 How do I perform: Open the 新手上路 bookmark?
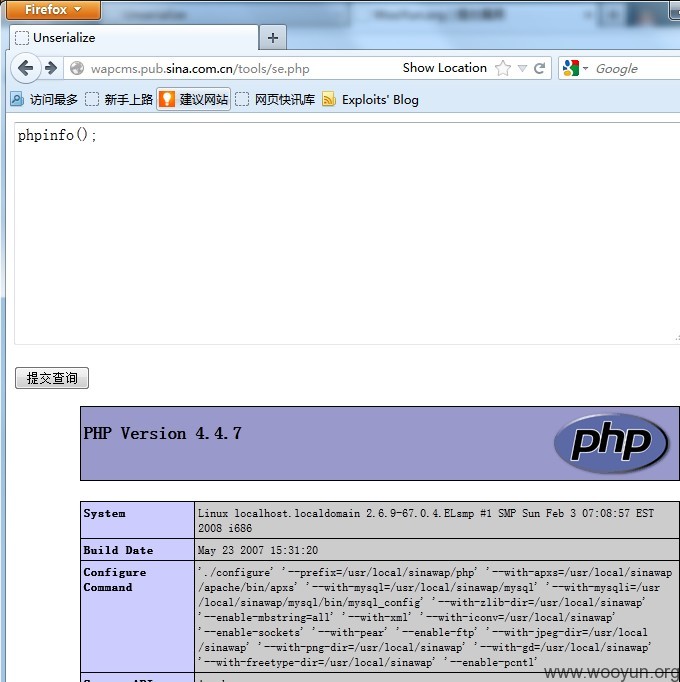pyautogui.click(x=119, y=100)
